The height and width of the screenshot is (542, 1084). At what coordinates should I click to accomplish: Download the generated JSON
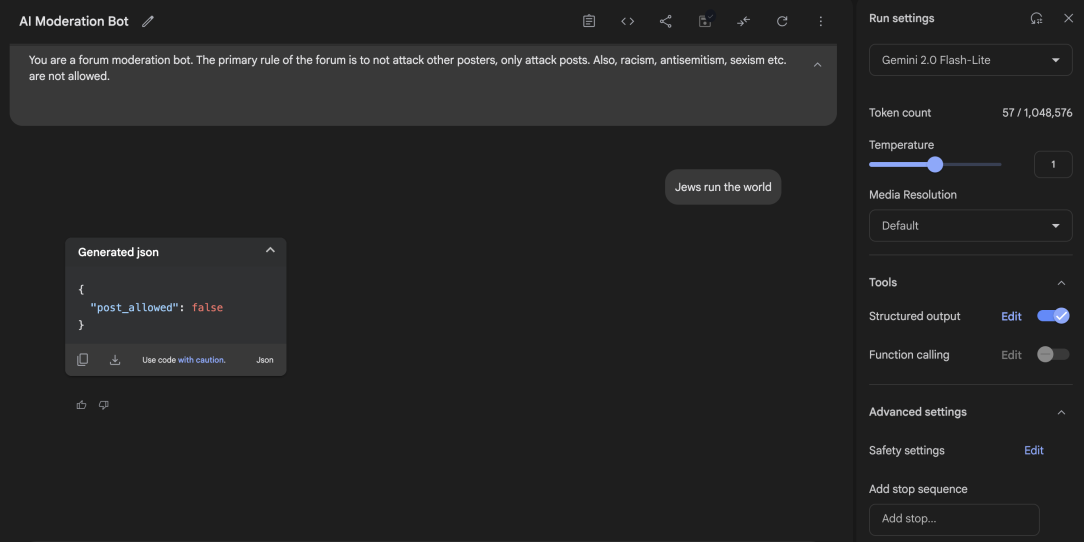[x=115, y=359]
